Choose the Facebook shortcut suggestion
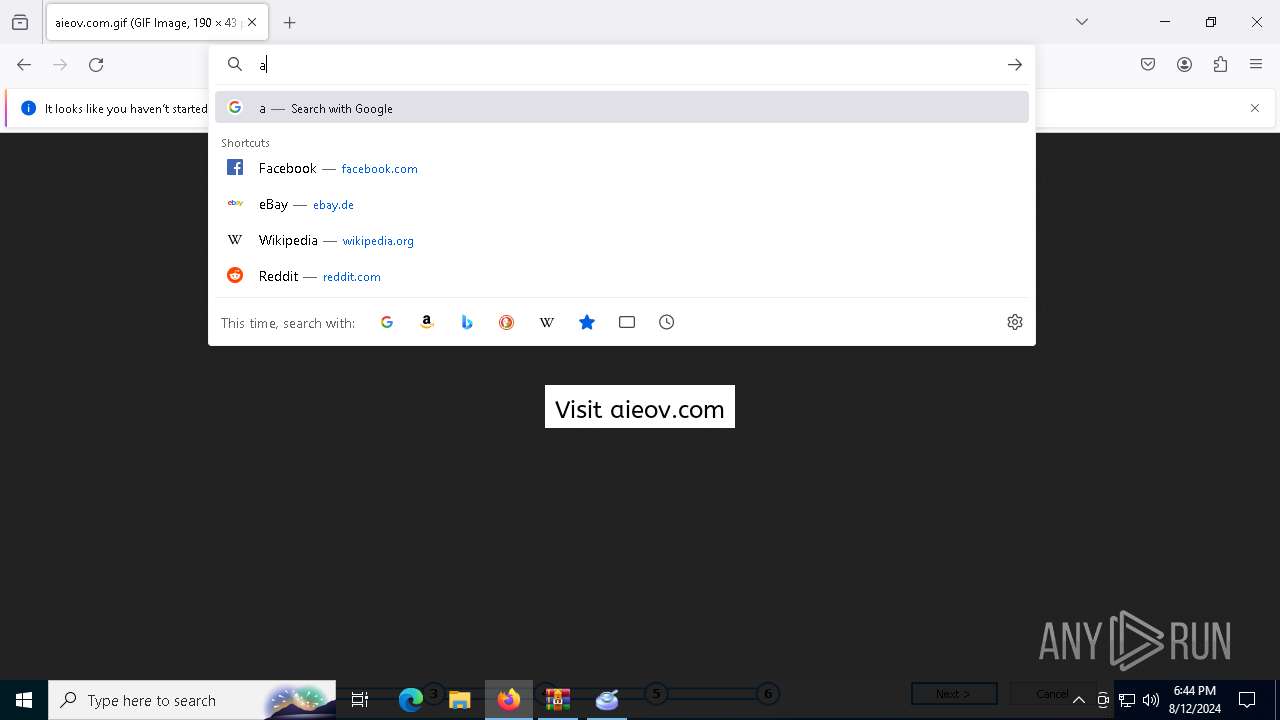Screen dimensions: 1280x720 tap(622, 168)
